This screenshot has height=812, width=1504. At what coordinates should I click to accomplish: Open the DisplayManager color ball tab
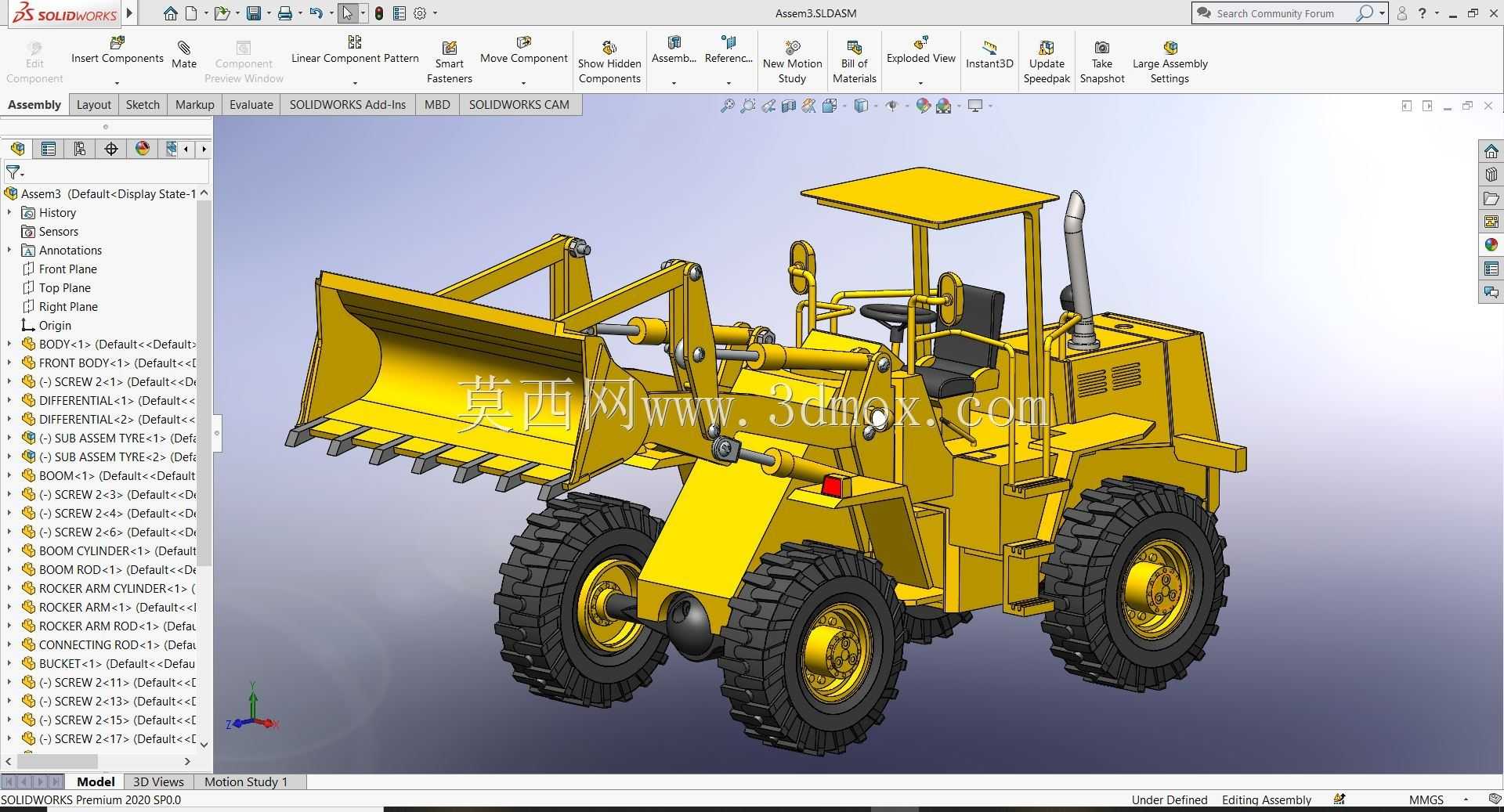[143, 149]
